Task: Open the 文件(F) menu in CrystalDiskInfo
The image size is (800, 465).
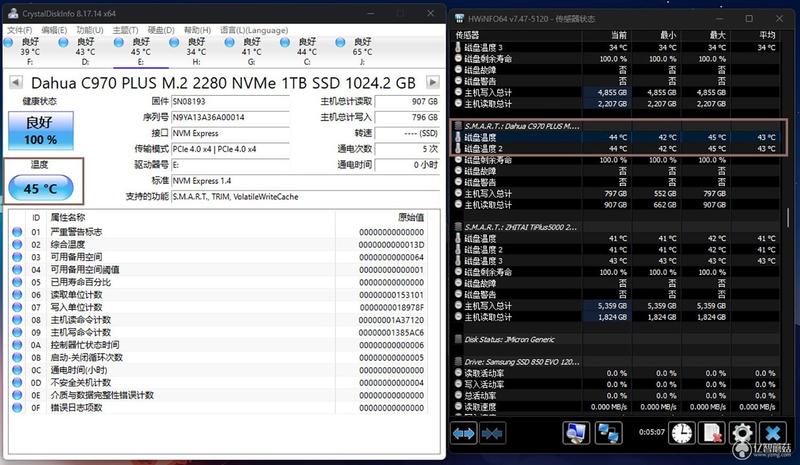Action: pyautogui.click(x=19, y=30)
